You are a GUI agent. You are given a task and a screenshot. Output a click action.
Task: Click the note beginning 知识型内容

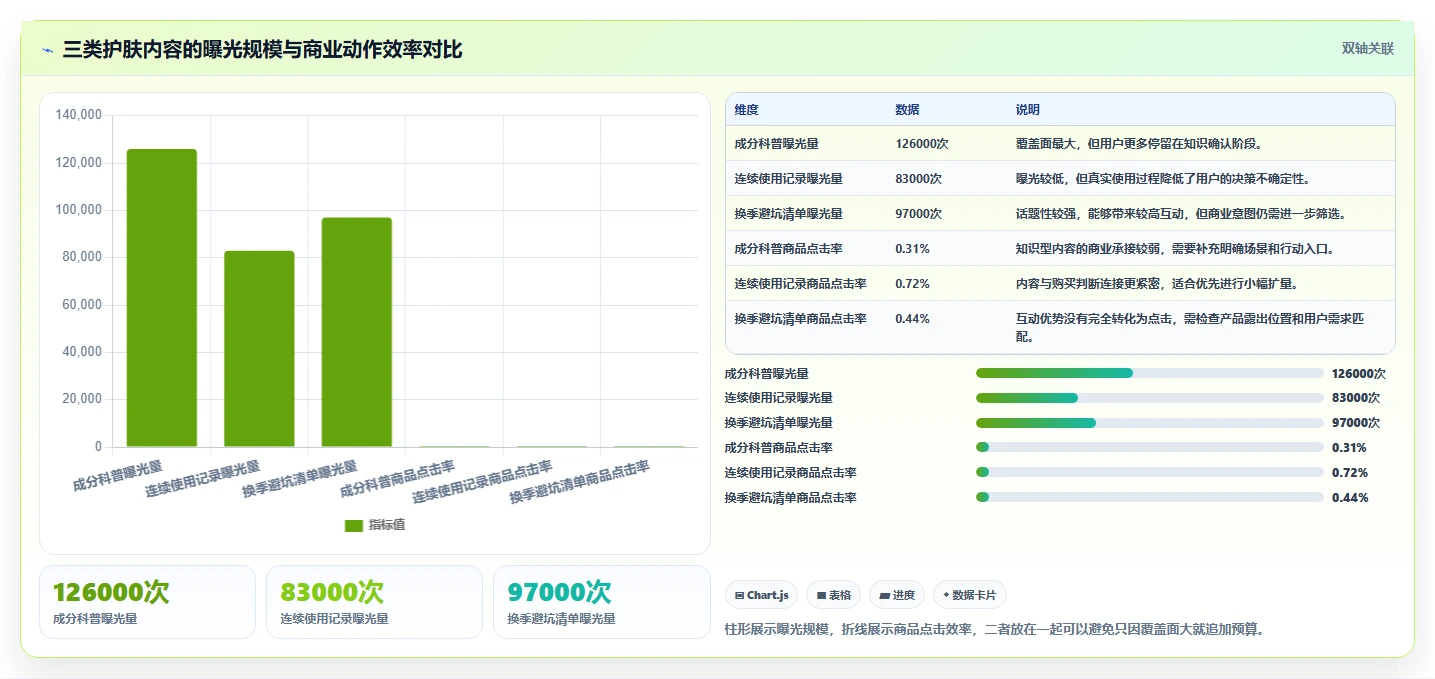[1174, 249]
